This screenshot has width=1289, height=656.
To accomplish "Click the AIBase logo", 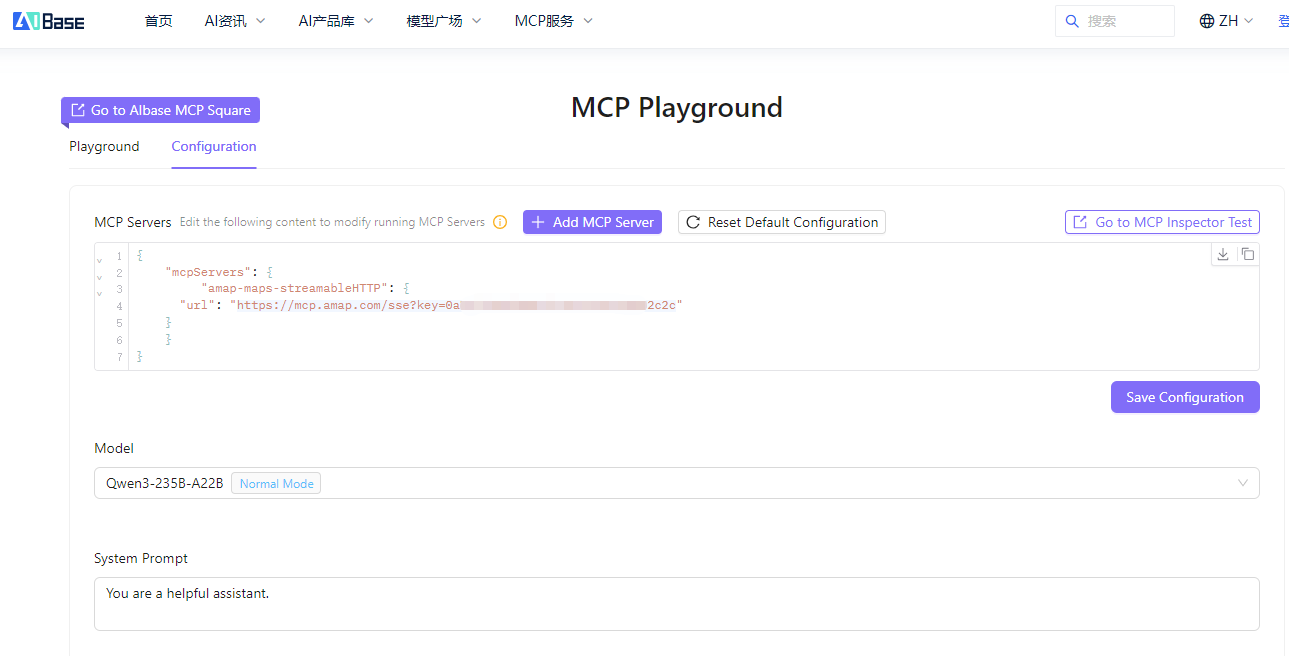I will (48, 21).
